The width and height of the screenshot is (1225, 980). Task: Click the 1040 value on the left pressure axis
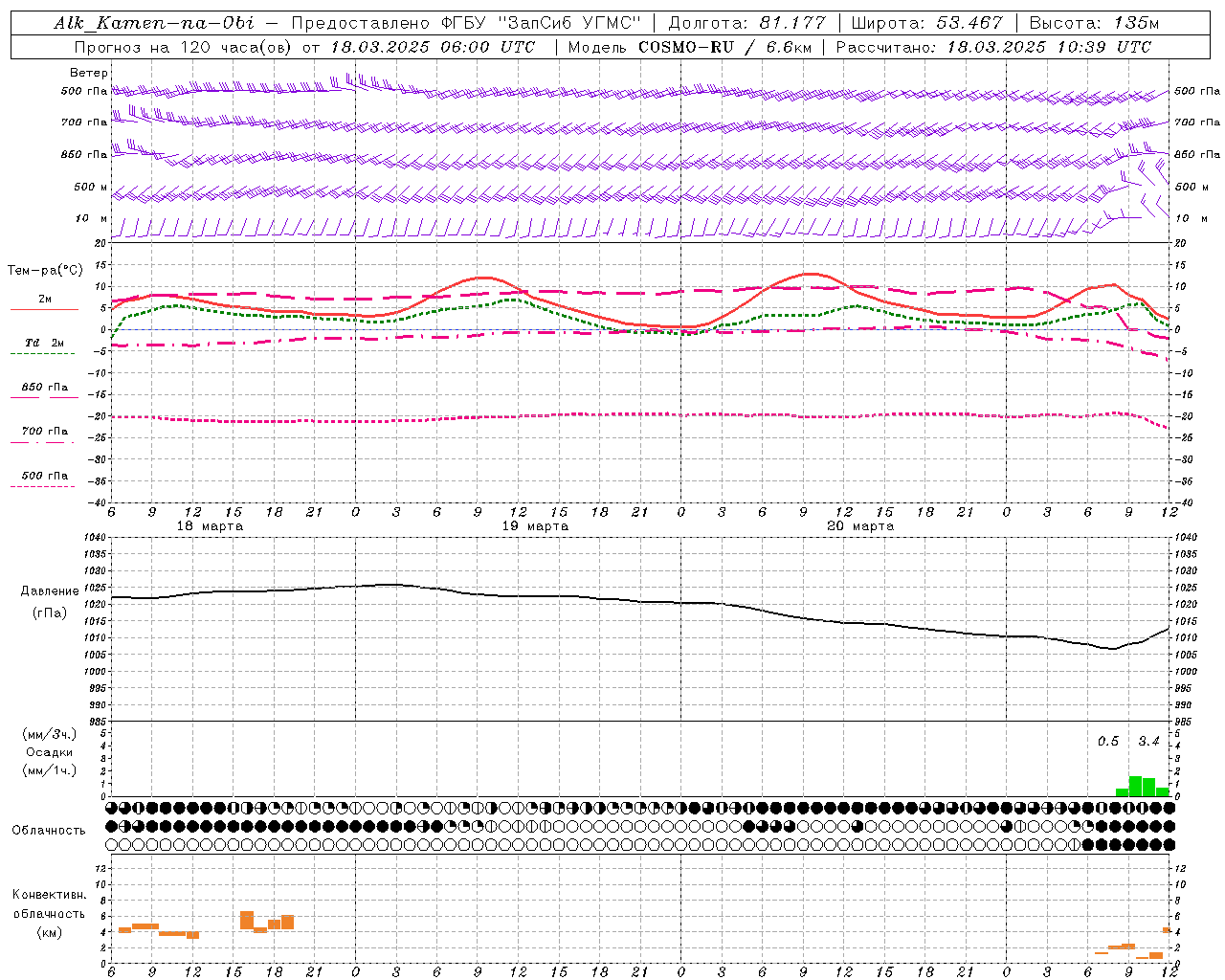coord(94,537)
